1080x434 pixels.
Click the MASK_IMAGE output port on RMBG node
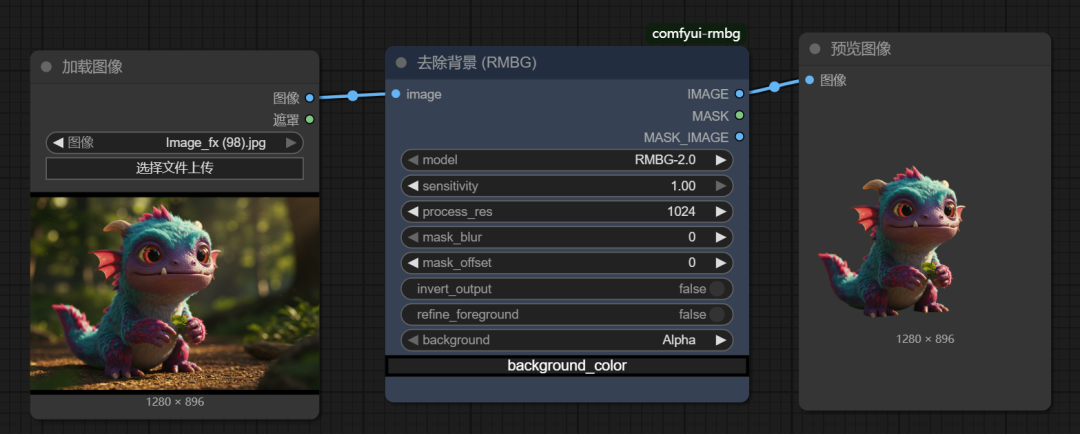coord(739,136)
